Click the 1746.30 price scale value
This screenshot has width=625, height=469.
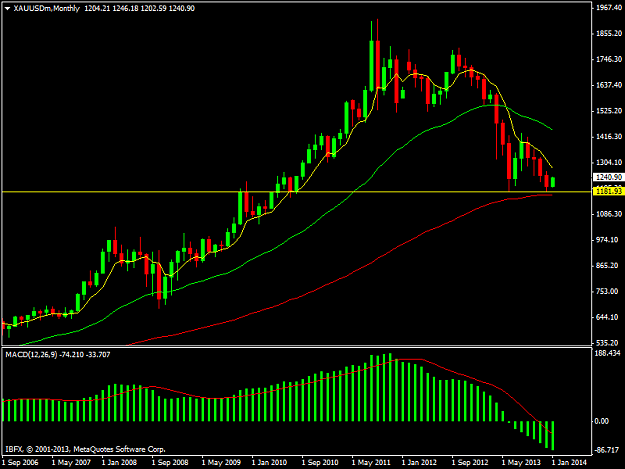[609, 59]
